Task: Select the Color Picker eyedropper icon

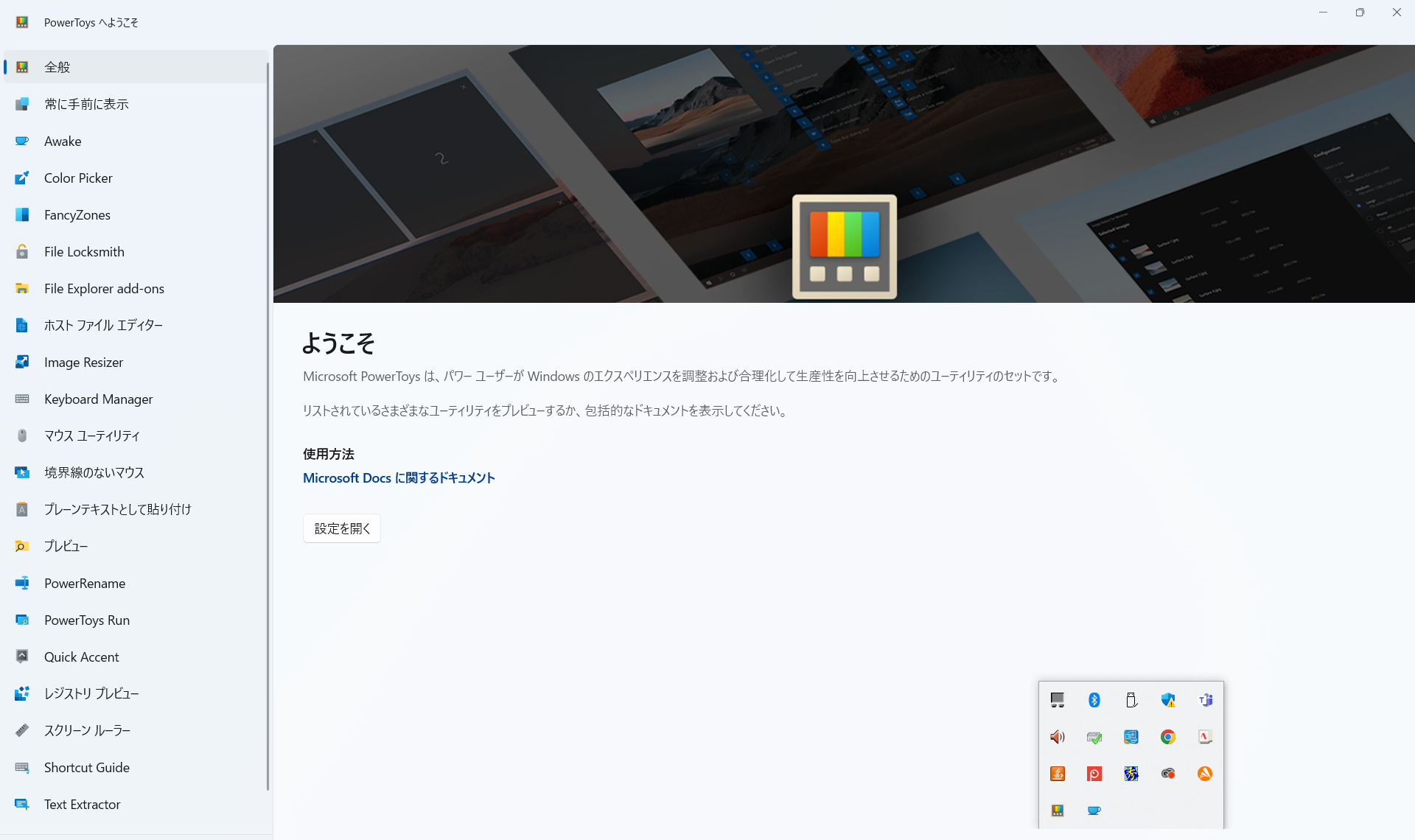Action: [x=22, y=178]
